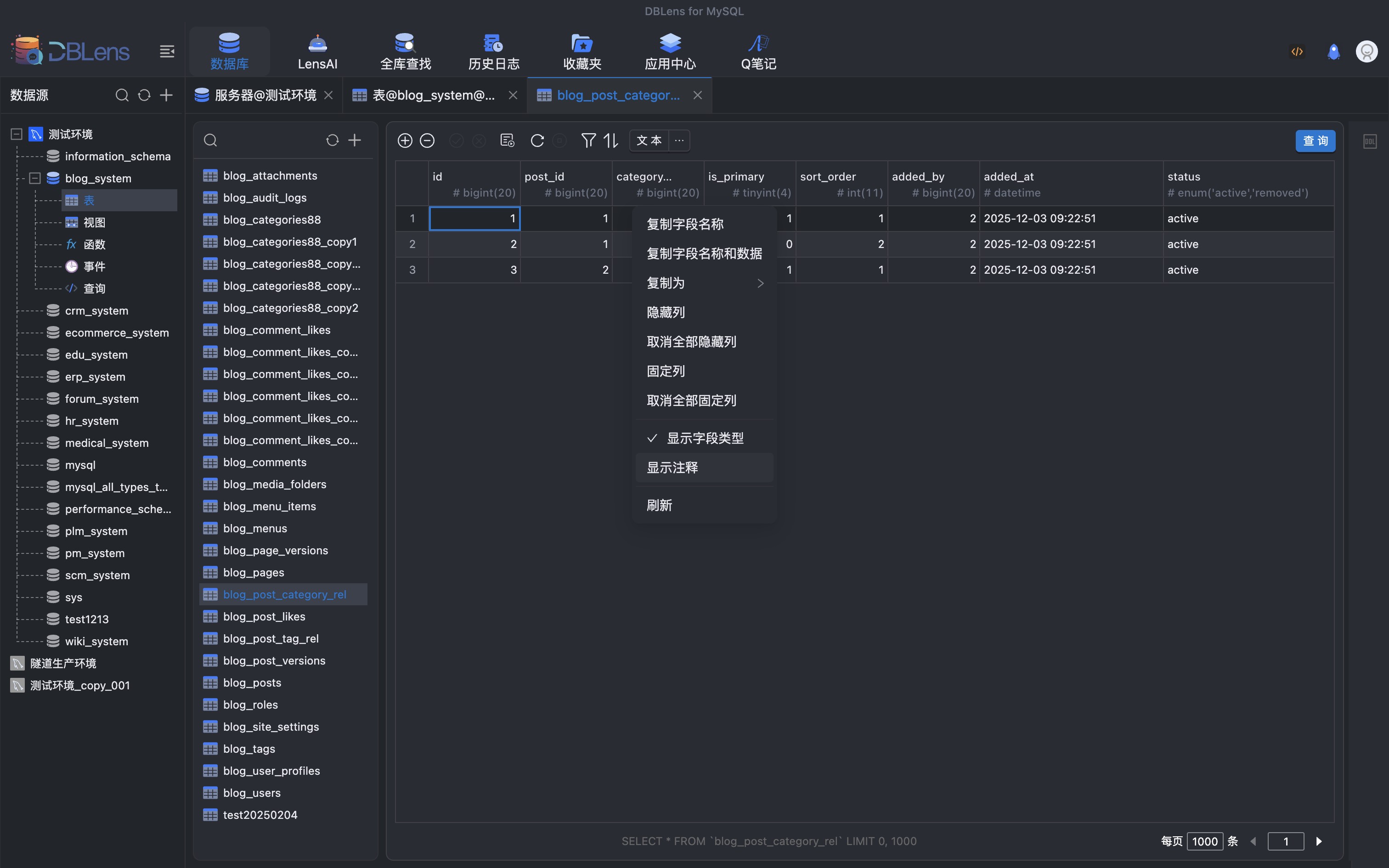Screen dimensions: 1389x868
Task: Collapse the blog_system database node
Action: coord(34,178)
